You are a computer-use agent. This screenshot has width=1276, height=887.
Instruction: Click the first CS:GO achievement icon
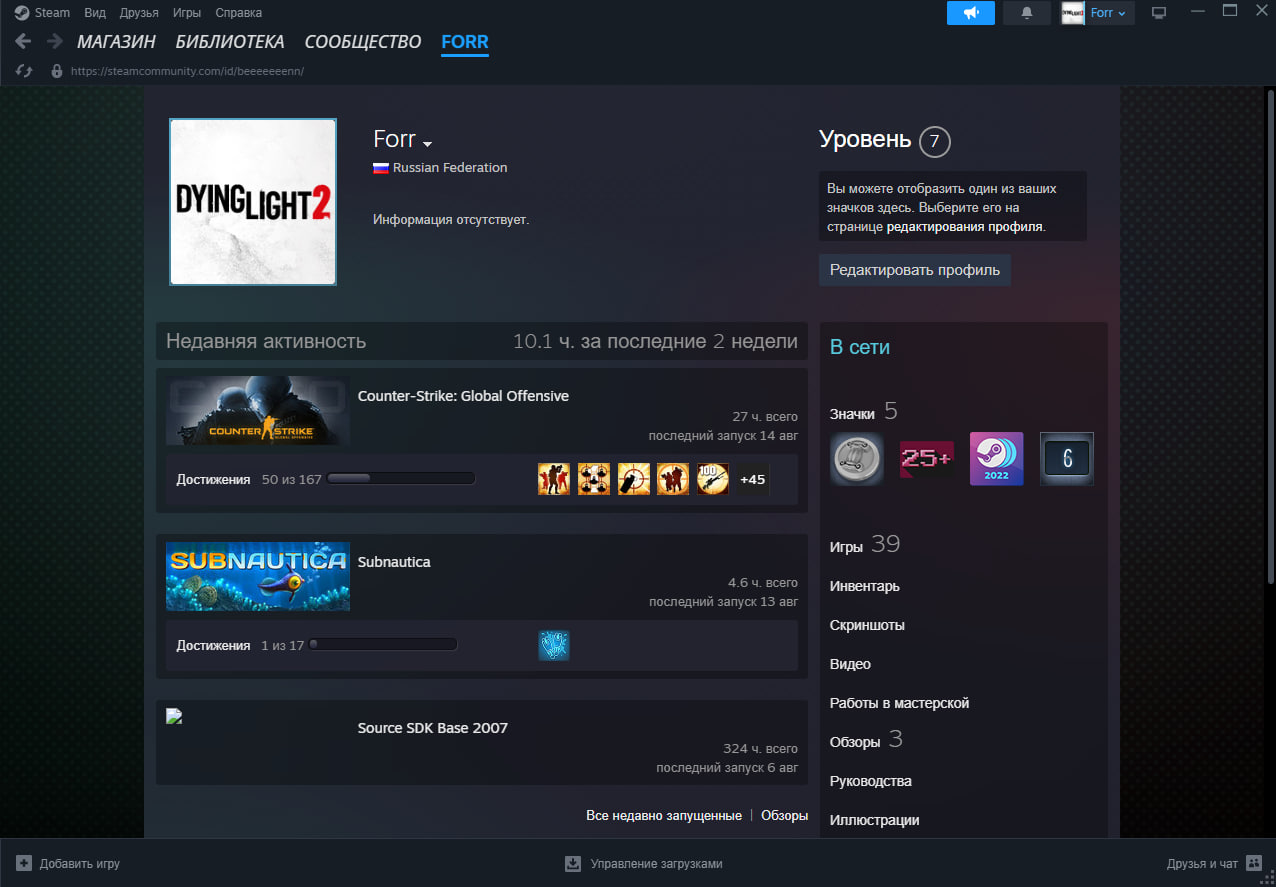pyautogui.click(x=554, y=479)
